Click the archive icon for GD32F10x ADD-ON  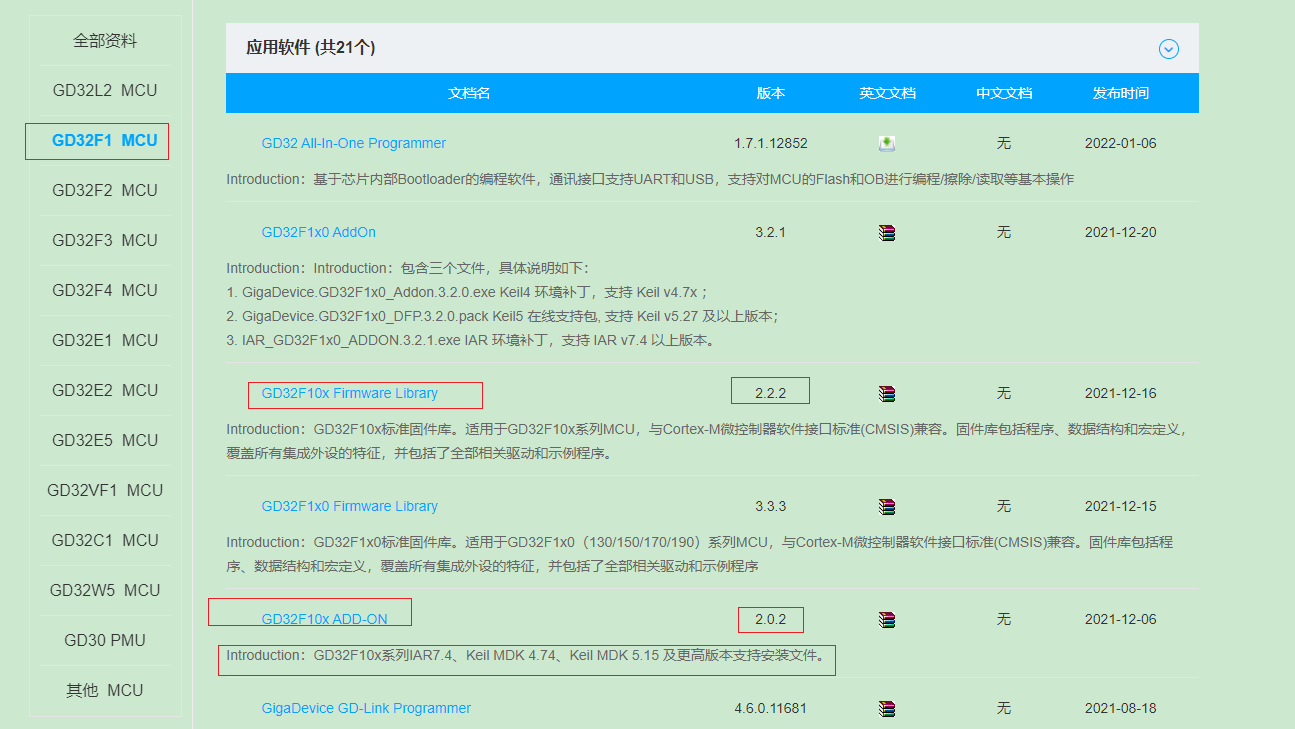pyautogui.click(x=887, y=619)
